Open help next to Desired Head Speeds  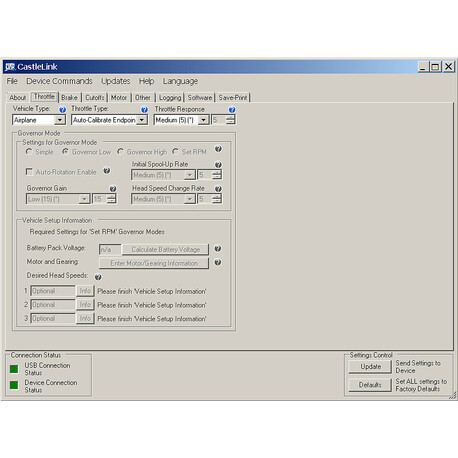click(x=98, y=277)
